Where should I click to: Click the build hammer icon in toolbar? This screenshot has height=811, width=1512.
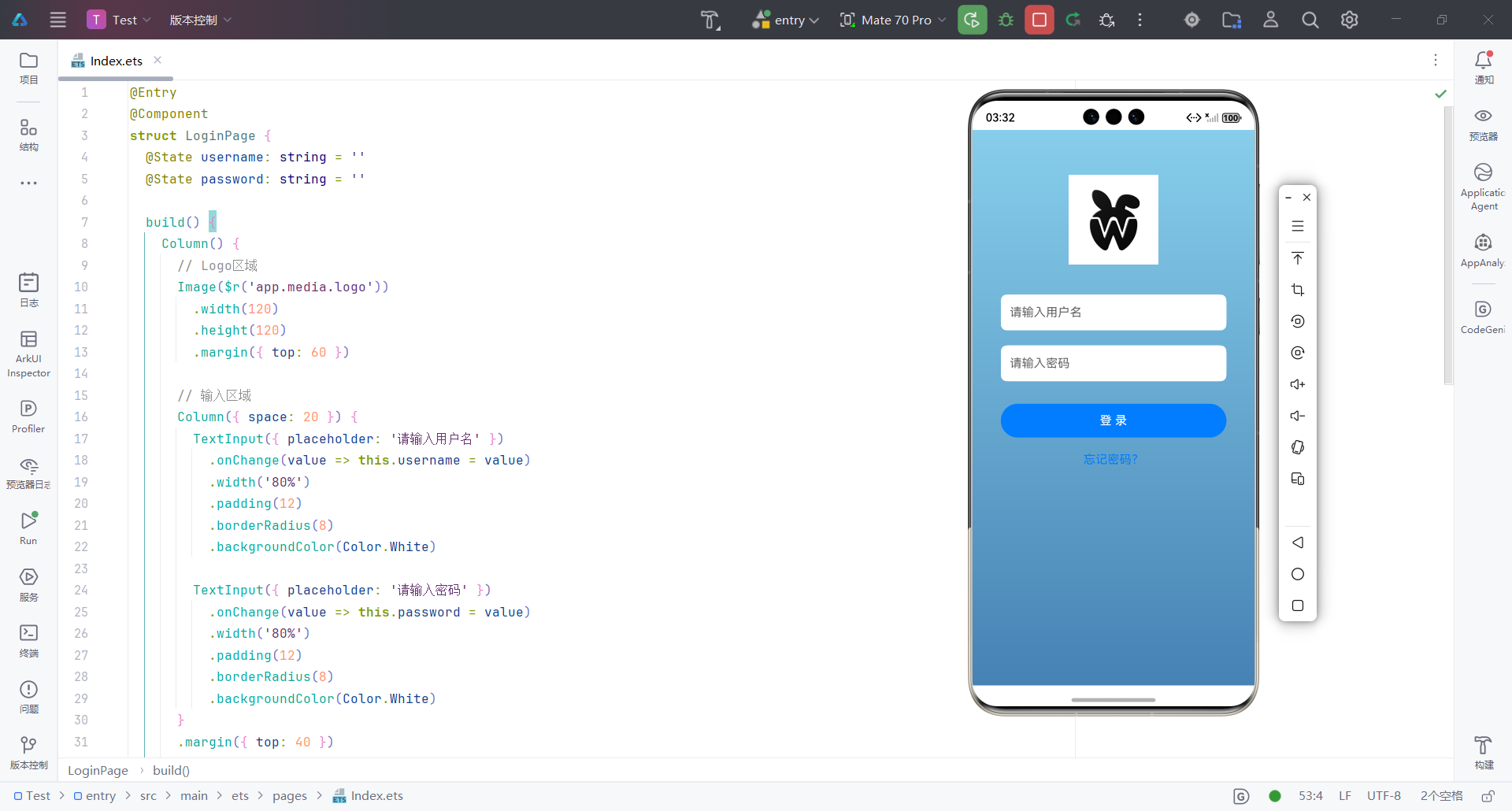click(x=710, y=20)
